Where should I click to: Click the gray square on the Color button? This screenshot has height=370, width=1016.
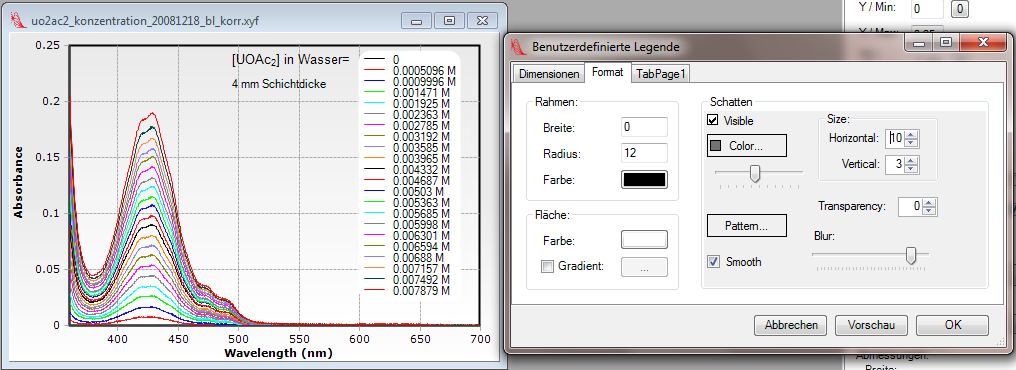tap(716, 146)
